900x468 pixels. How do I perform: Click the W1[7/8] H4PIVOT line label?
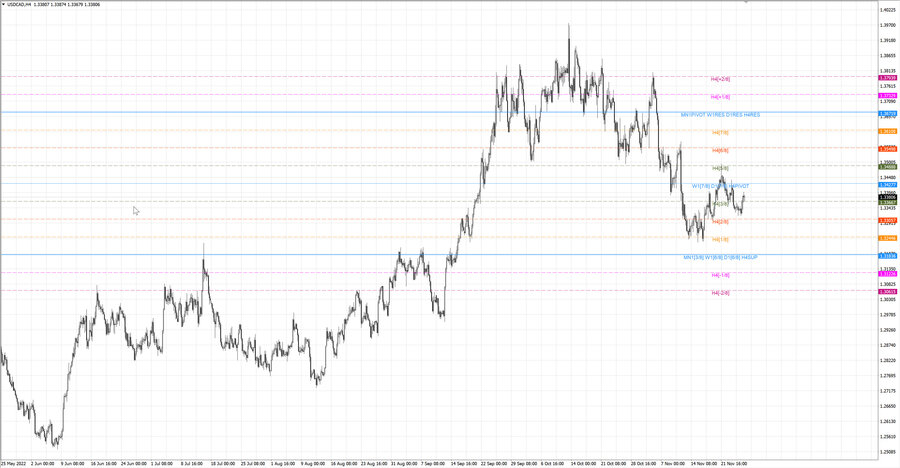click(720, 186)
